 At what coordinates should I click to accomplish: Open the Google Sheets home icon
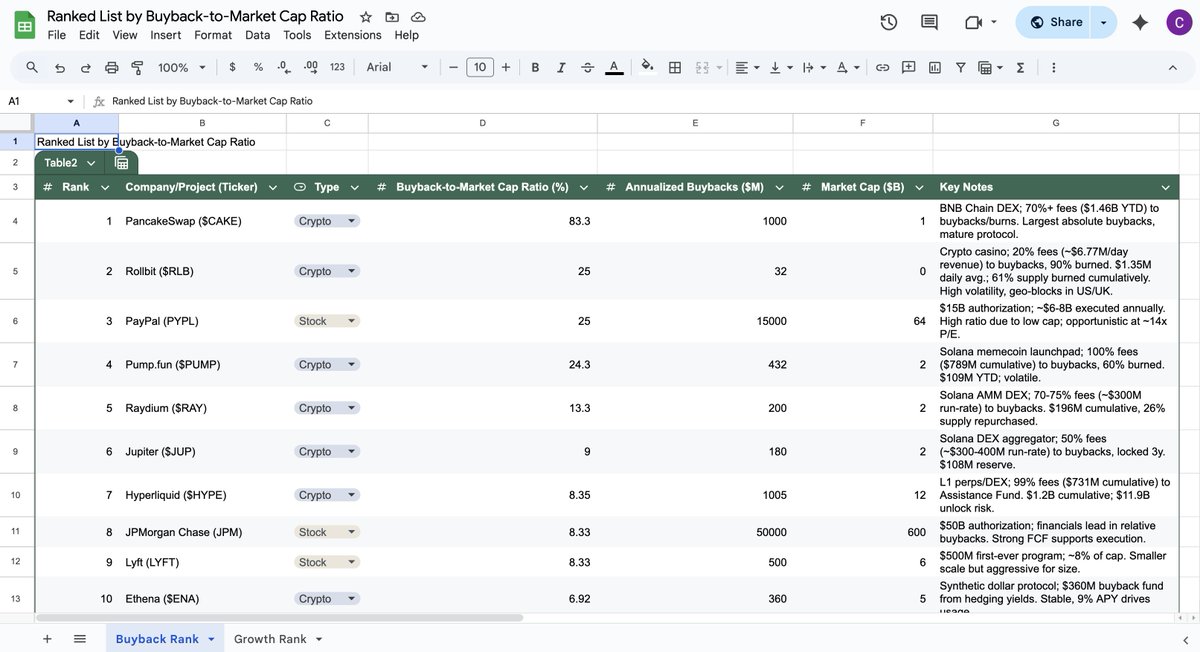pyautogui.click(x=24, y=25)
